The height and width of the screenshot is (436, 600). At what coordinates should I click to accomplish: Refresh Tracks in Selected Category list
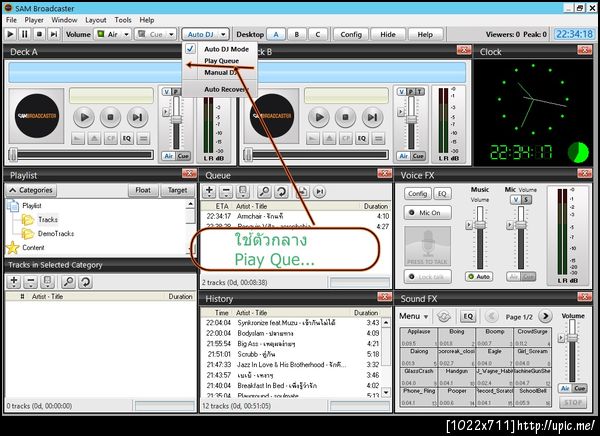[85, 282]
